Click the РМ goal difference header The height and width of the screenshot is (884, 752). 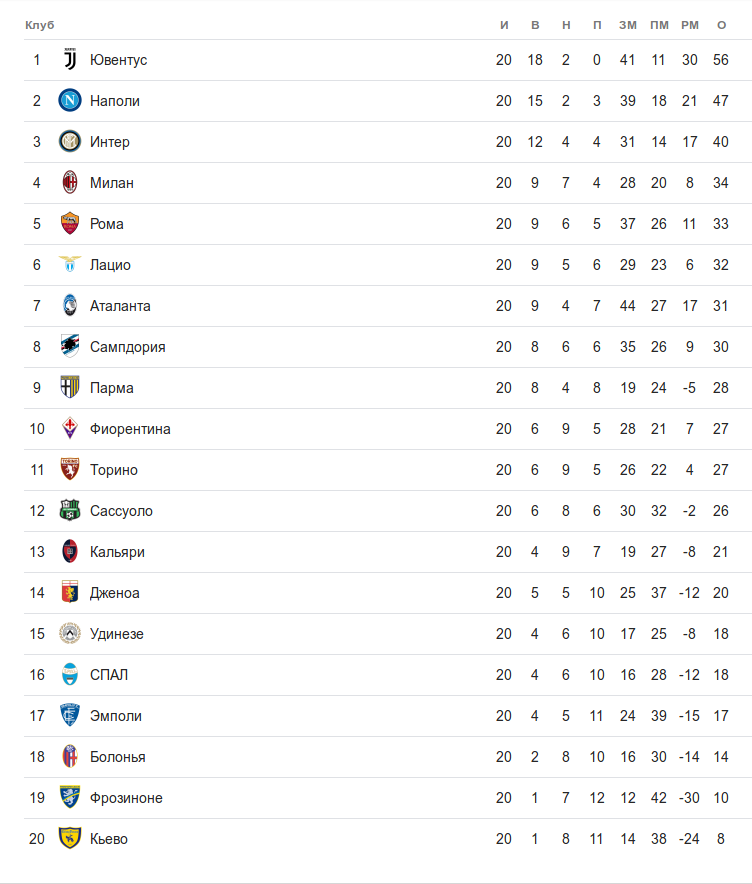690,24
